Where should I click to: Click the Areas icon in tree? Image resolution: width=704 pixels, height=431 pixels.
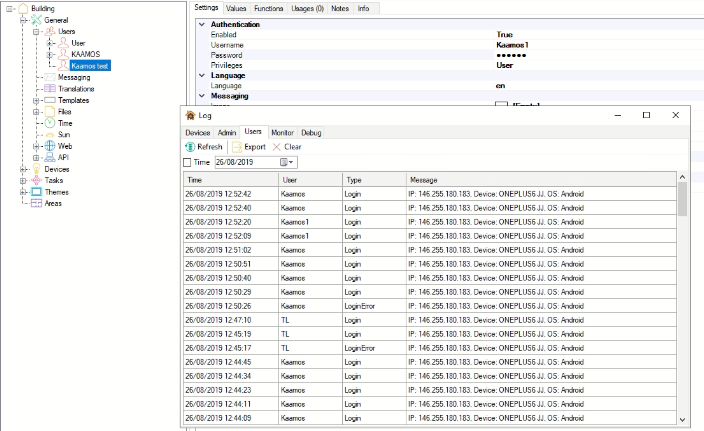(37, 203)
